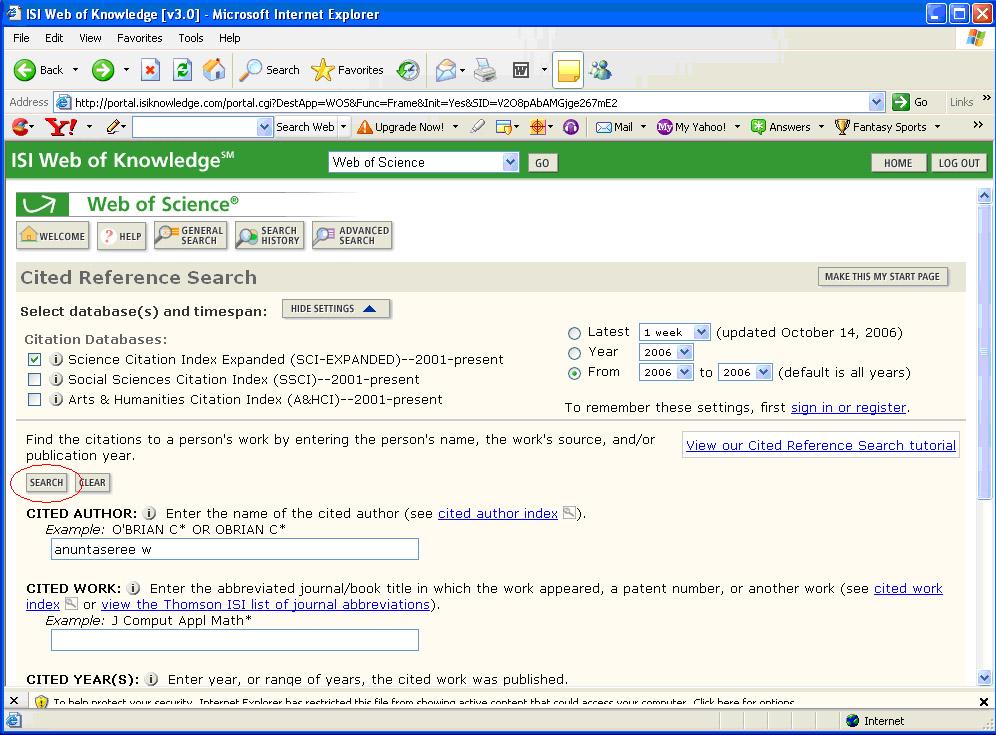The image size is (996, 735).
Task: Check Arts & Humanities Citation Index checkbox
Action: click(34, 400)
